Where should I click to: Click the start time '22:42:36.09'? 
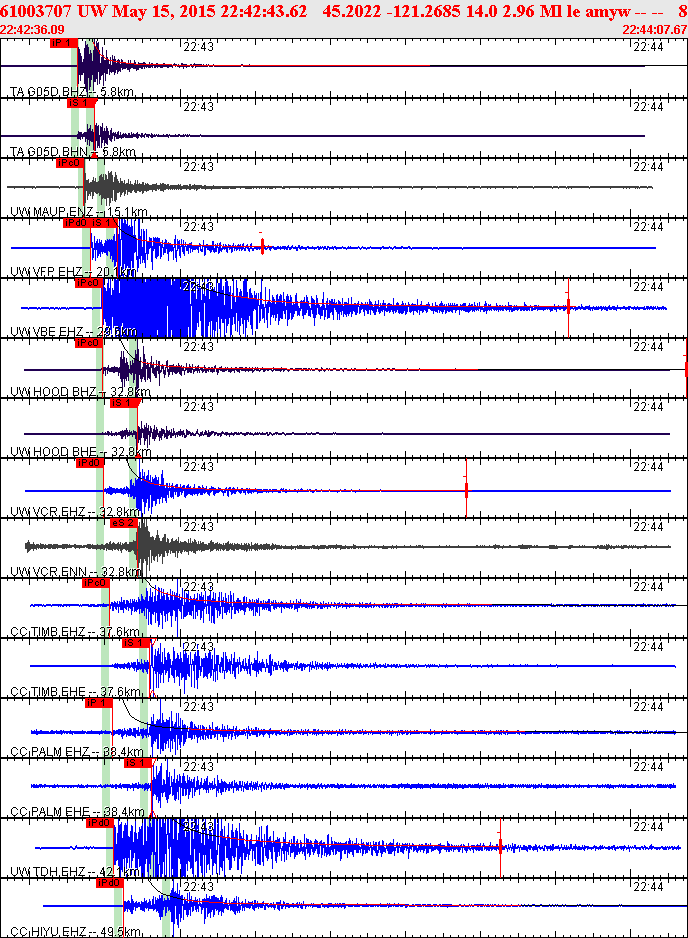(x=32, y=29)
